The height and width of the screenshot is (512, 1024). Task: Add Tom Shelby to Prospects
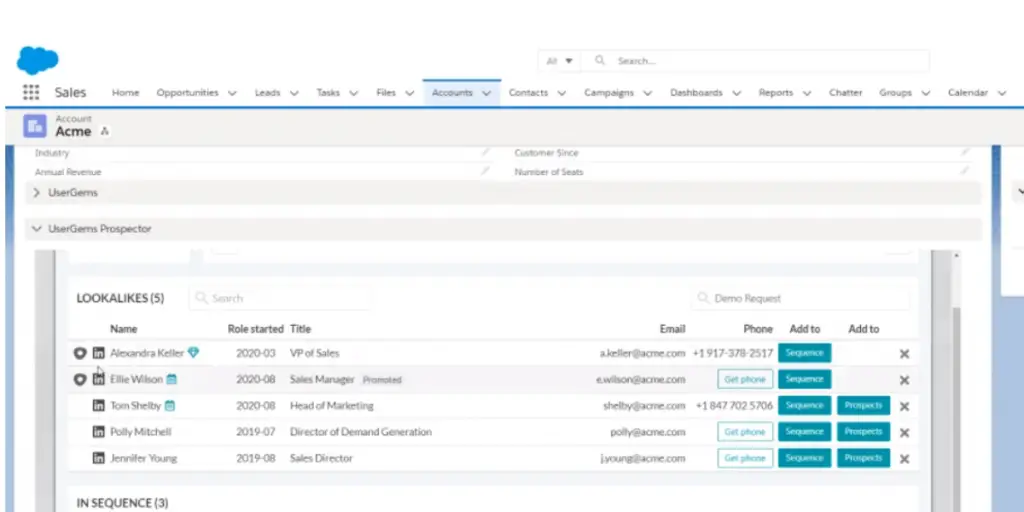click(x=862, y=406)
